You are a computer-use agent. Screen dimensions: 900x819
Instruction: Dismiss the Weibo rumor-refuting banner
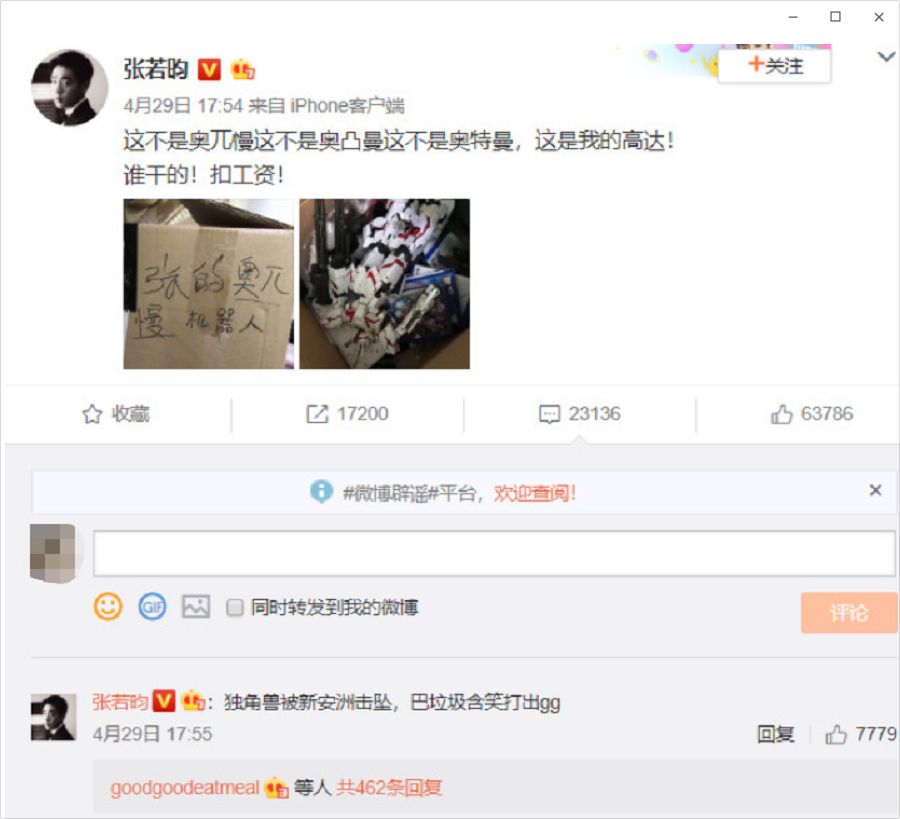tap(875, 490)
